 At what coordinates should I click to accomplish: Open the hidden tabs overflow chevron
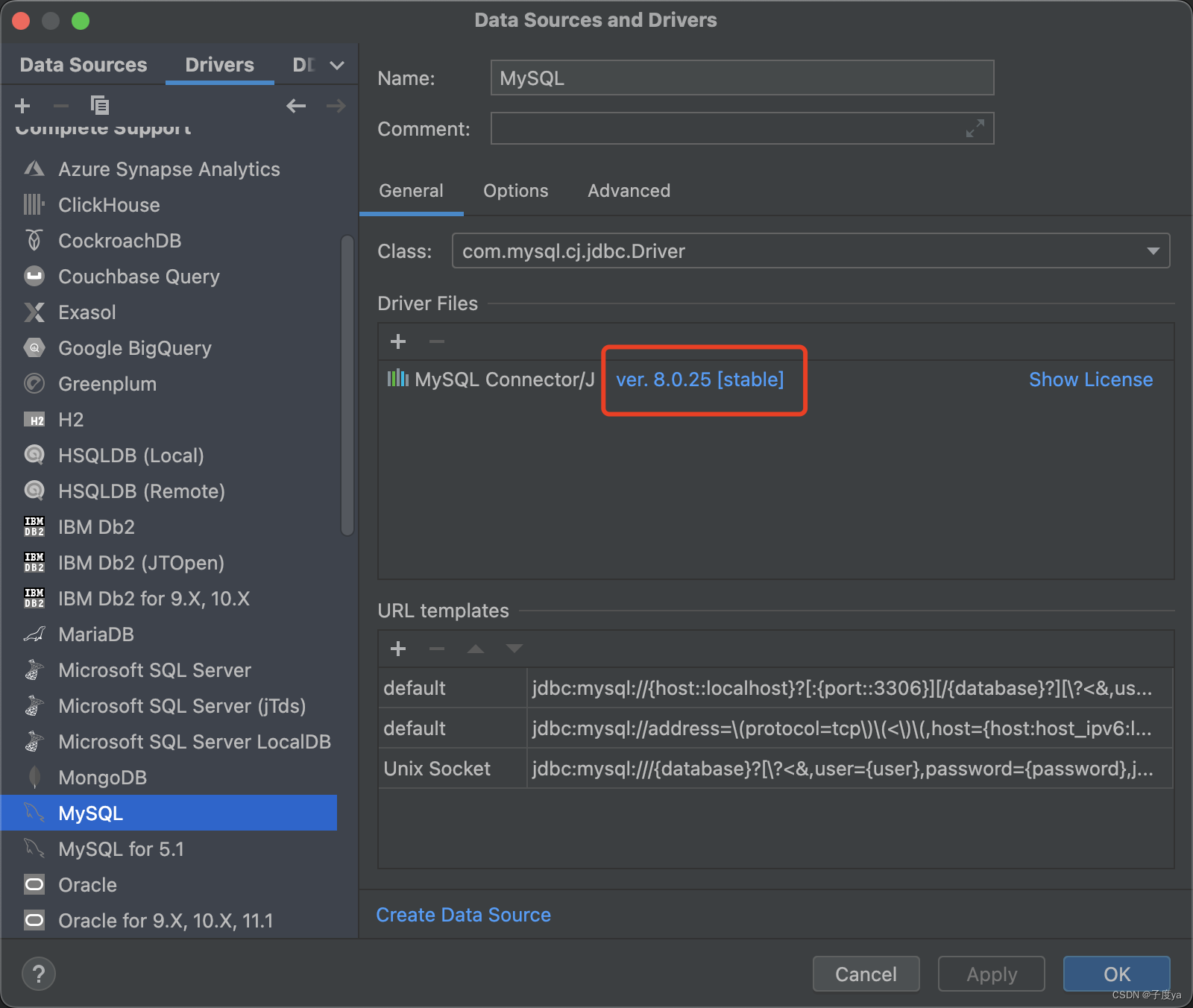[x=336, y=65]
